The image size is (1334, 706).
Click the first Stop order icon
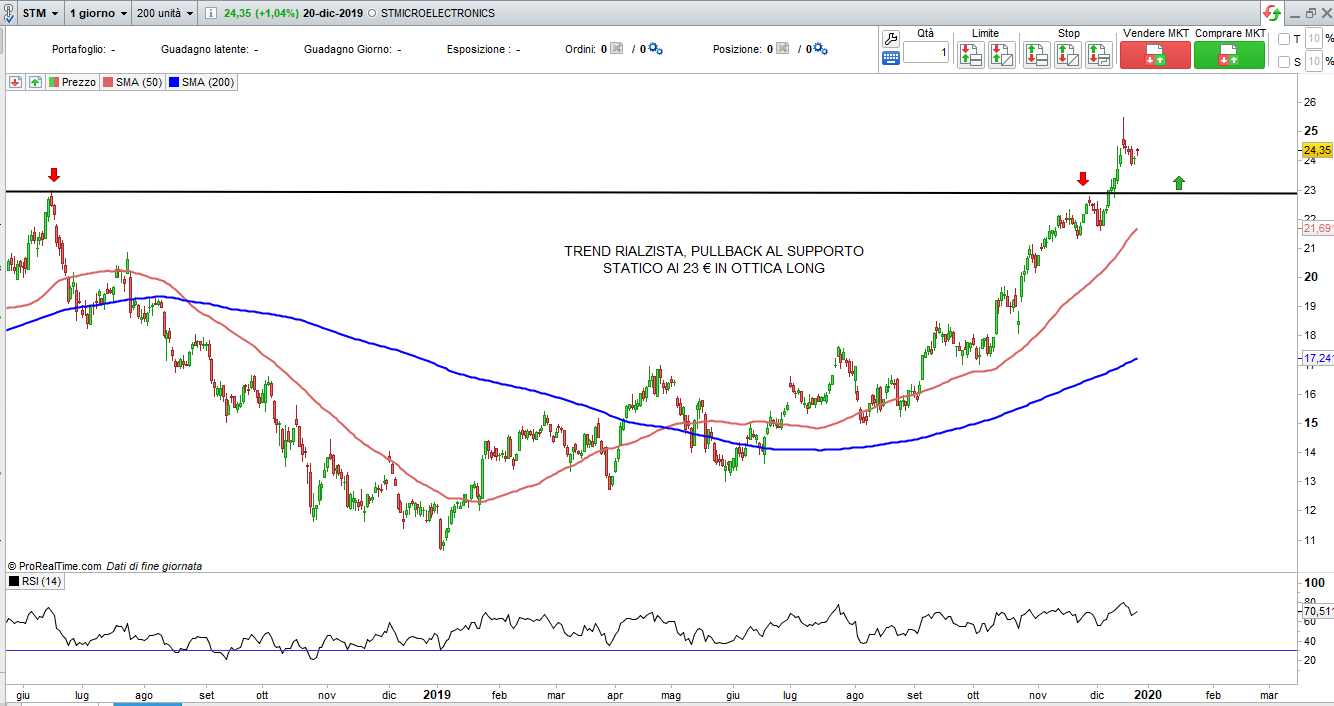click(1037, 55)
